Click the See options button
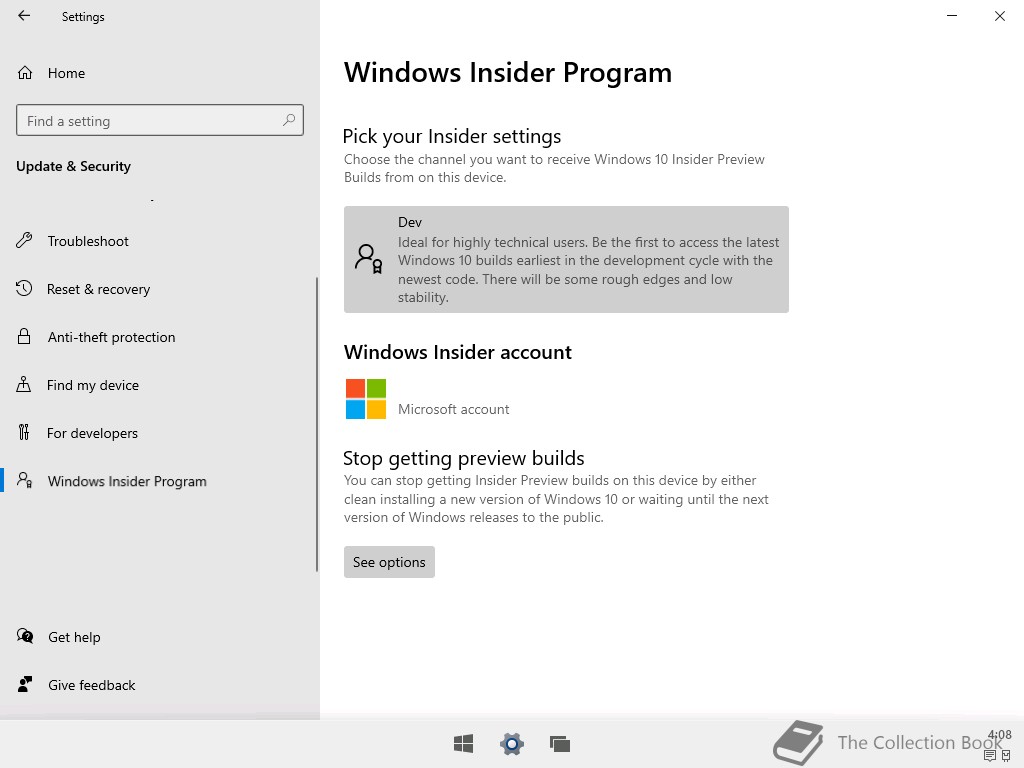The image size is (1024, 768). coord(389,562)
